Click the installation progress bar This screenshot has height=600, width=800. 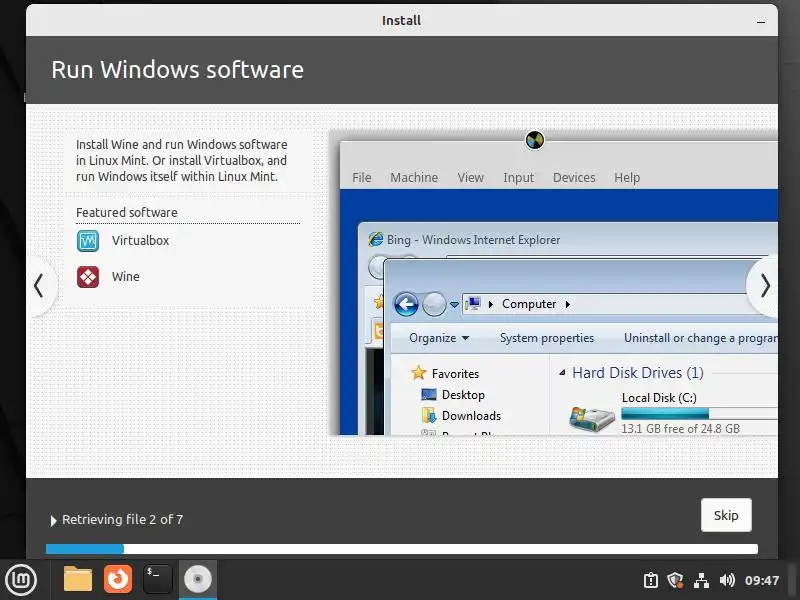click(402, 549)
